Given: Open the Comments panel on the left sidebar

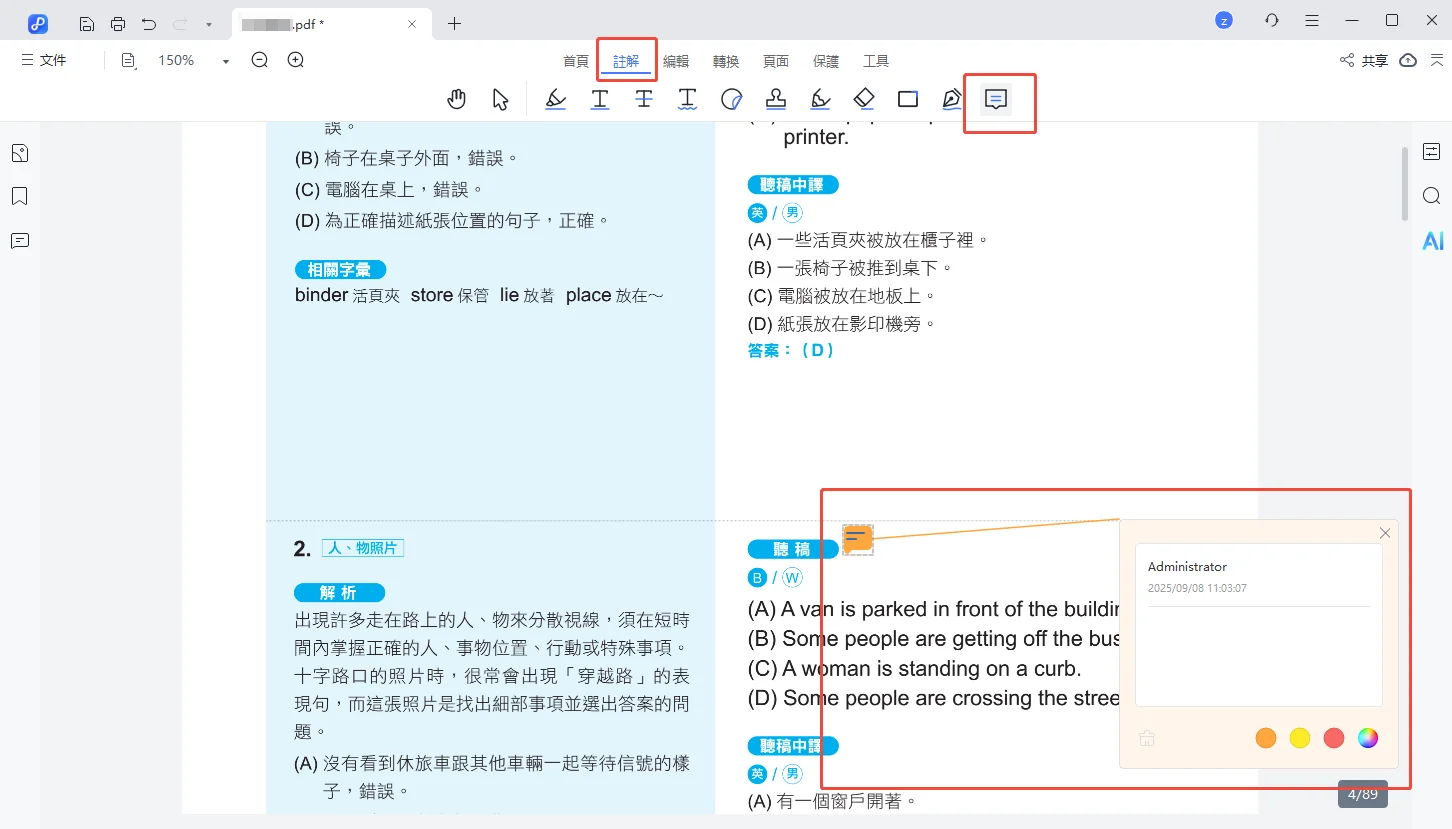Looking at the screenshot, I should (20, 240).
